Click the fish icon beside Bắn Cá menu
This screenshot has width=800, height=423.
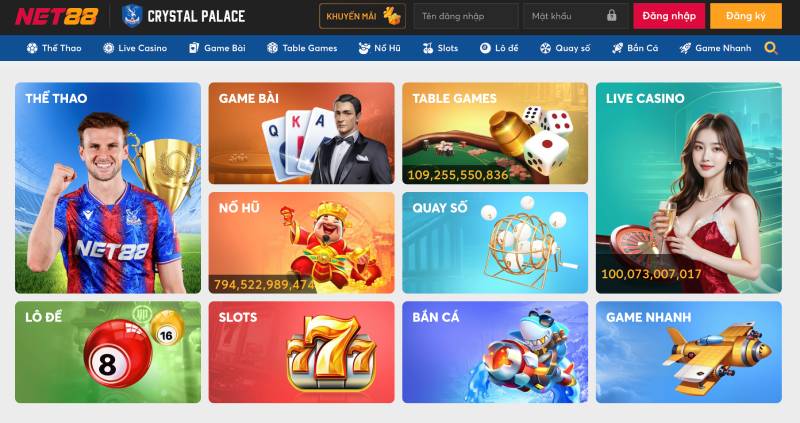617,48
